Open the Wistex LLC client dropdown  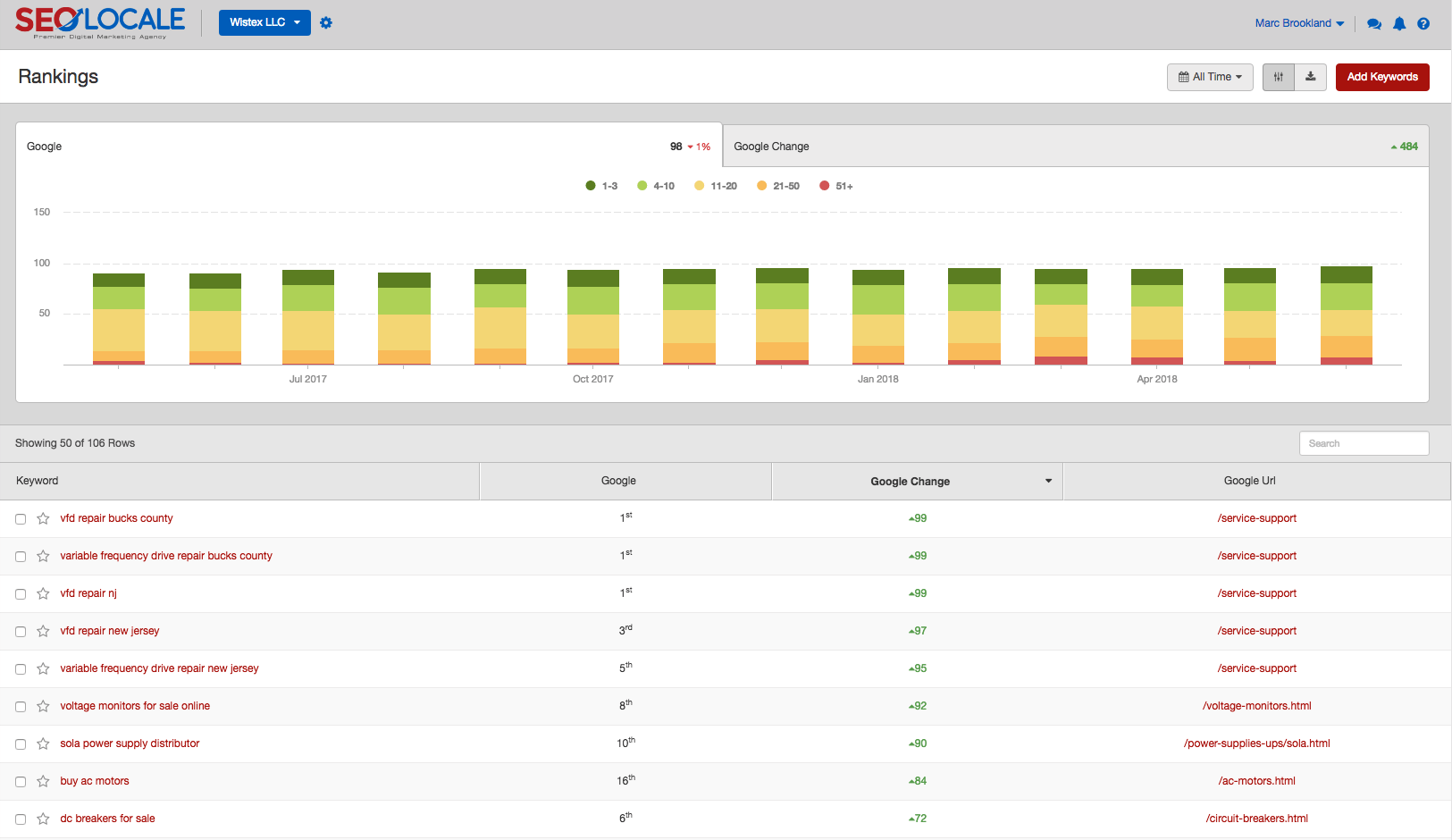coord(264,22)
